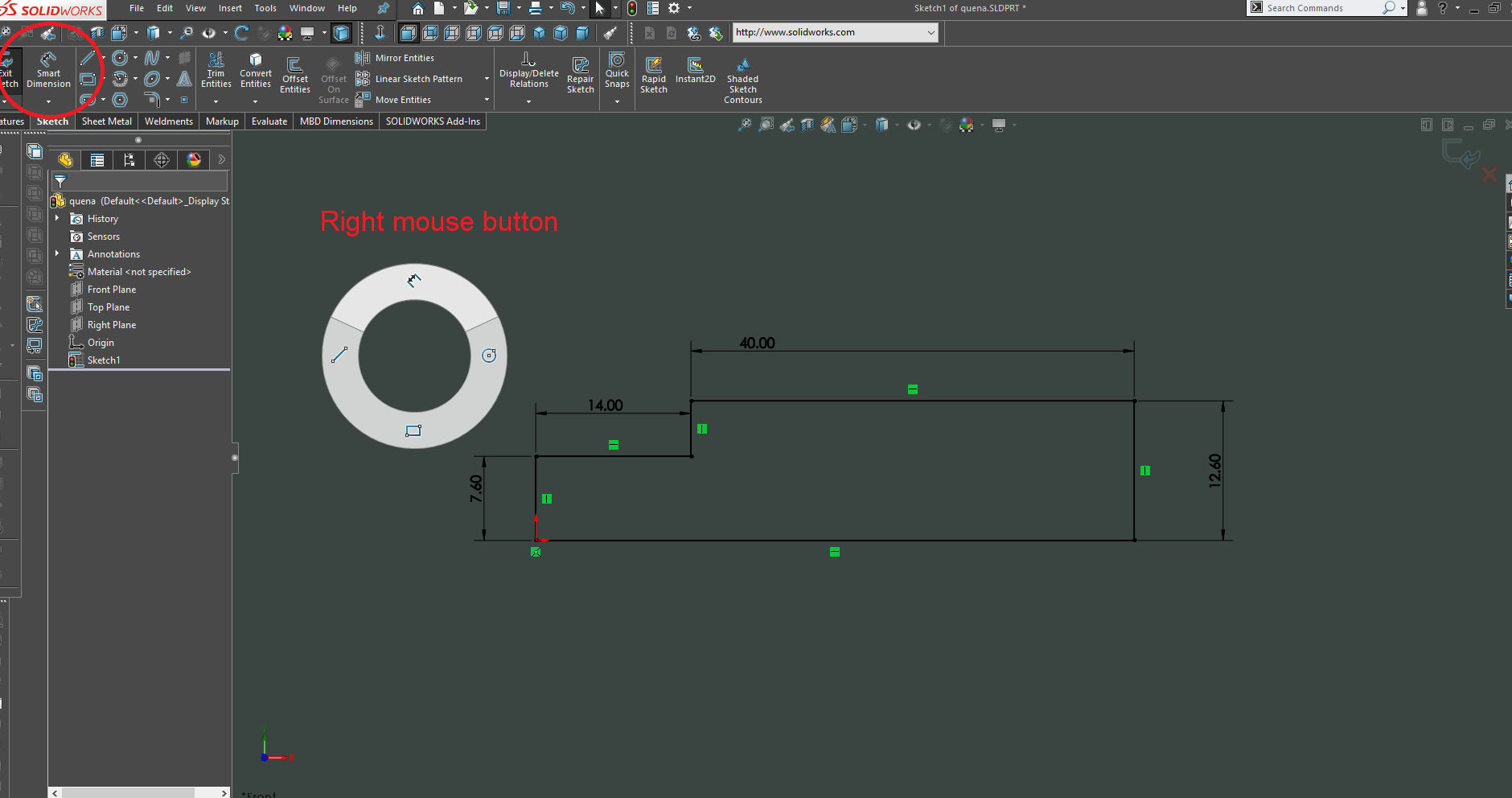Choose Circle from the mouse gesture wheel

(x=489, y=356)
